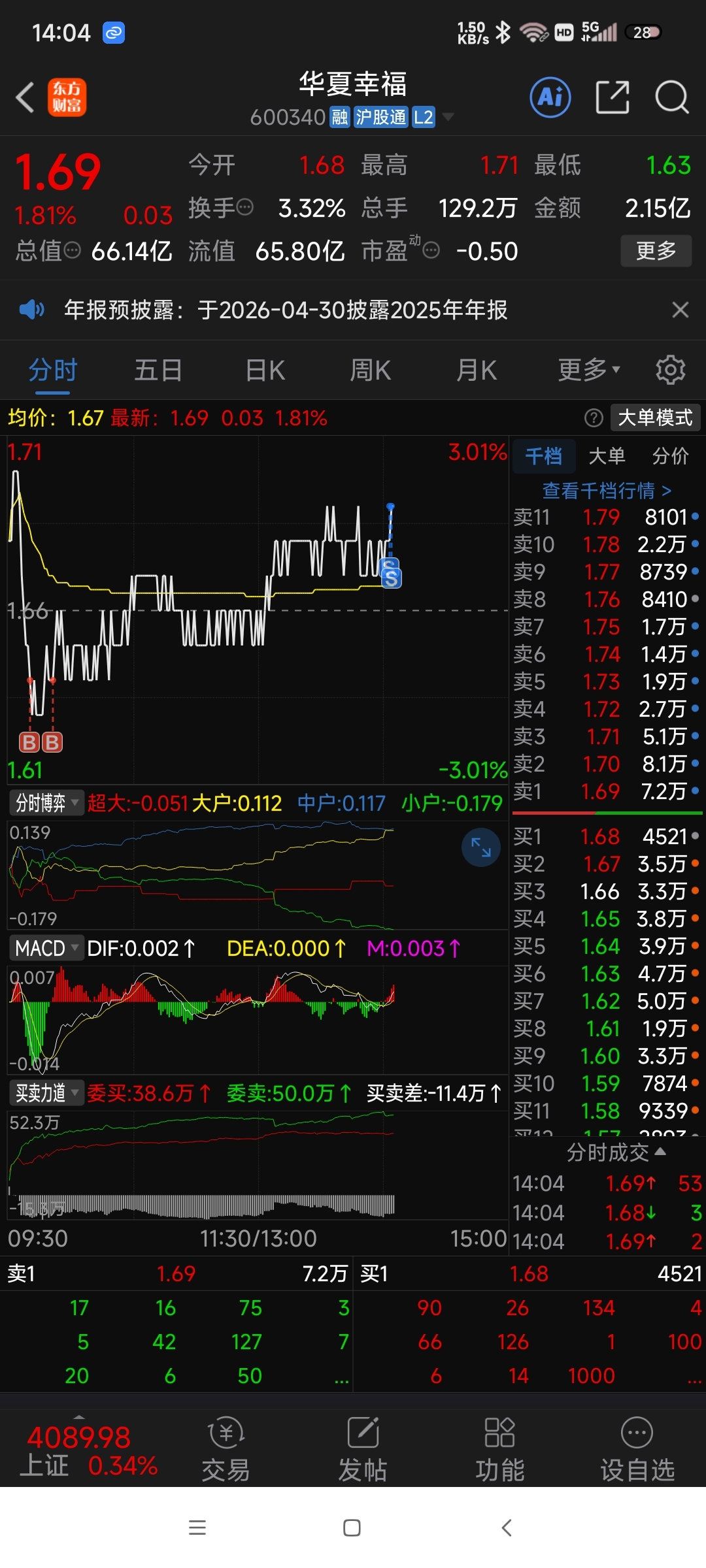Tap the sell/buy ratio bar
Image resolution: width=706 pixels, height=1568 pixels.
(x=607, y=813)
